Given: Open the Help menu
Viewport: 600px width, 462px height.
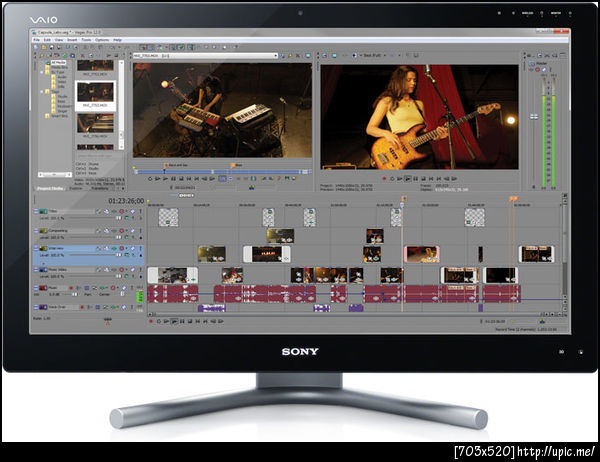Looking at the screenshot, I should (x=117, y=40).
